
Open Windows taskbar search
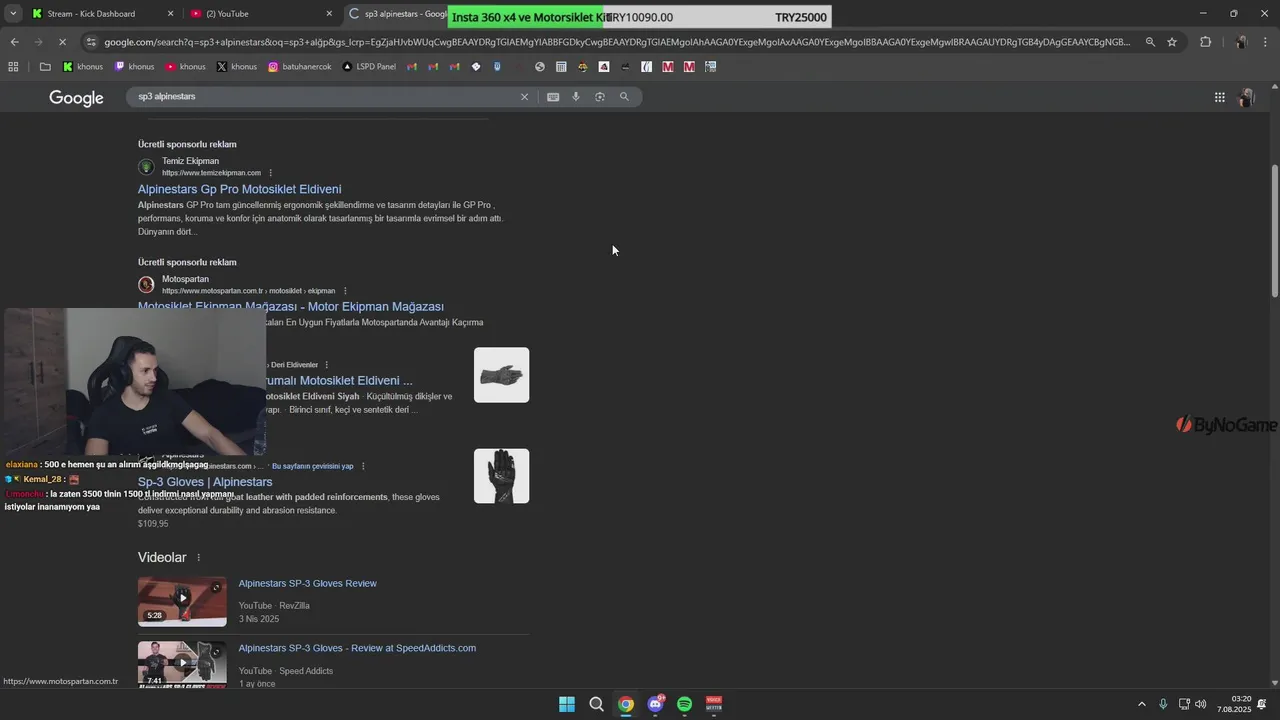596,704
